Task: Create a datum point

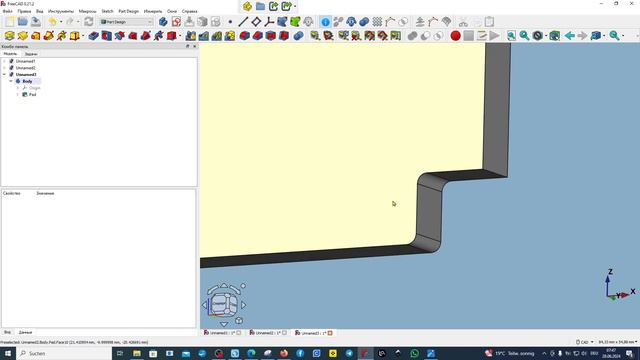Action: [230, 22]
